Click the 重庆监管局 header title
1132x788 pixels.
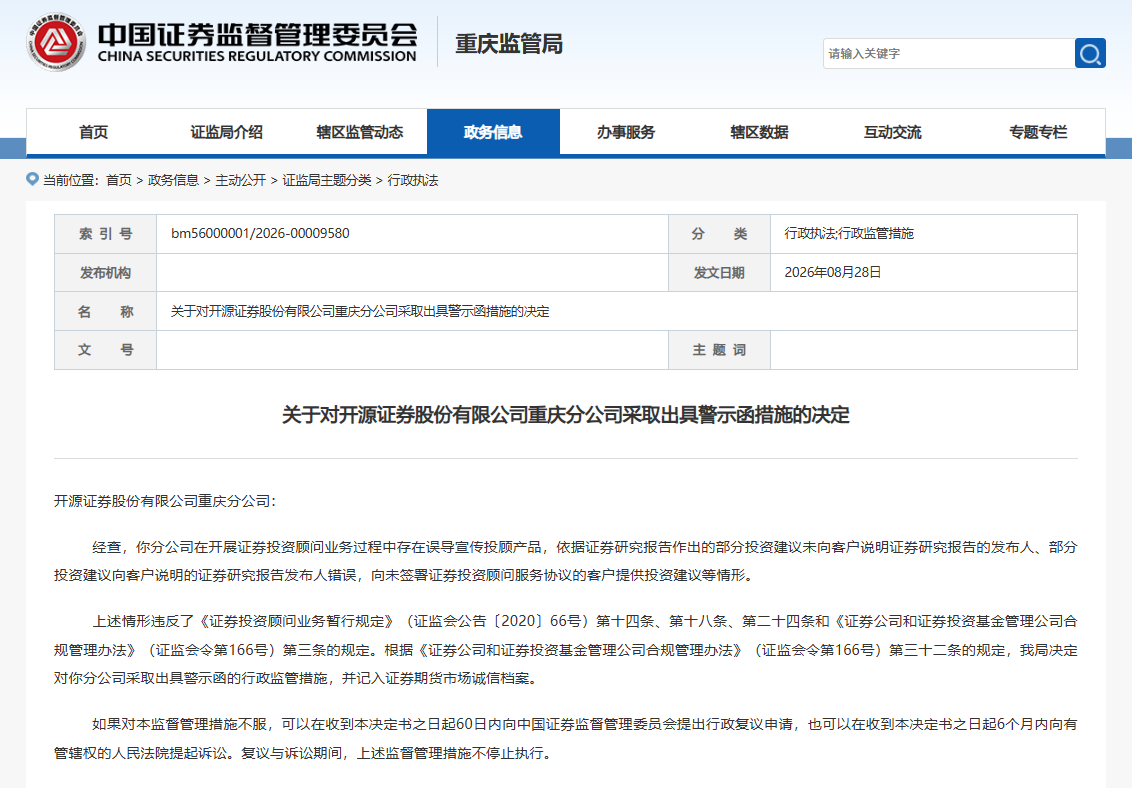coord(509,44)
